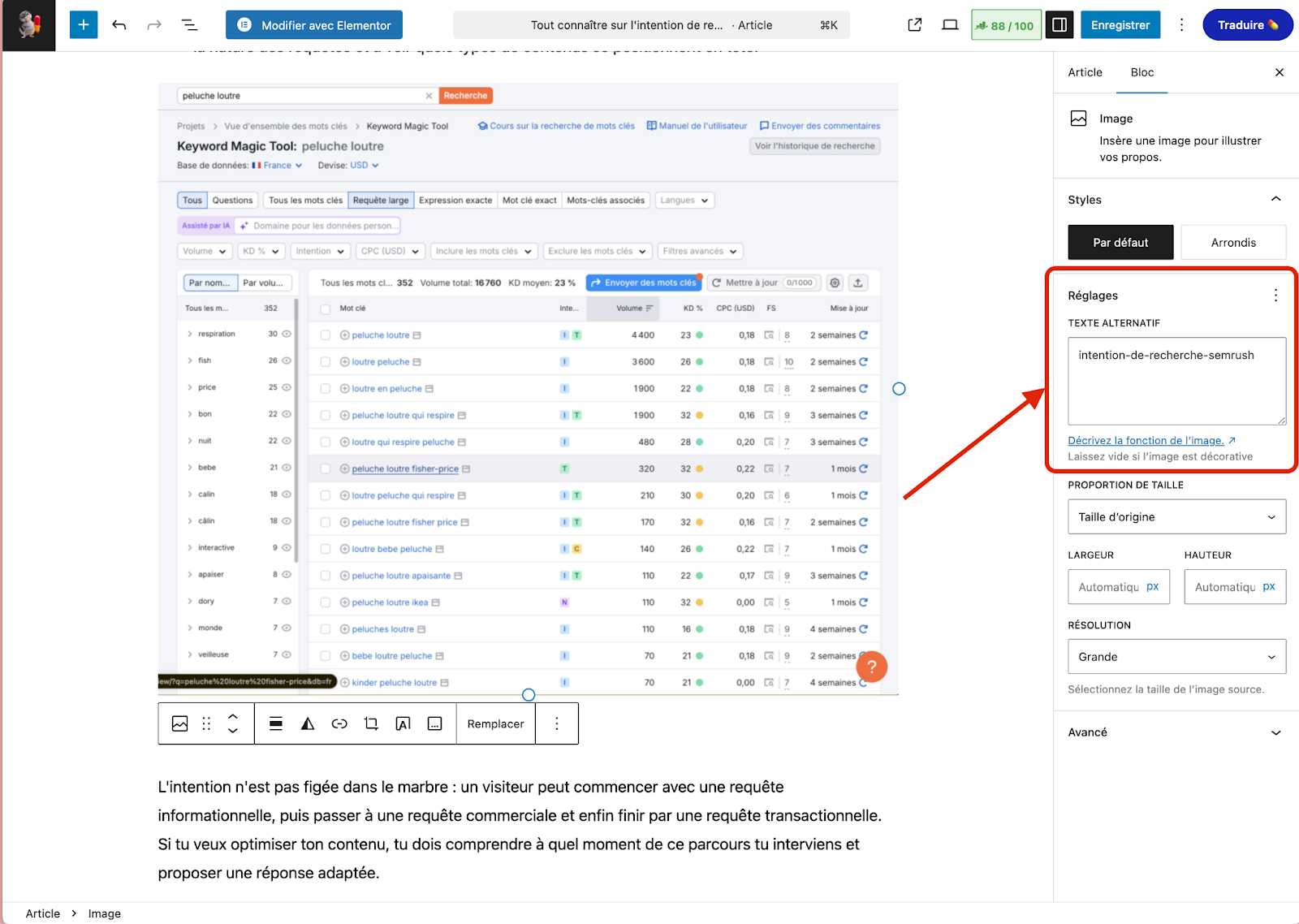Open the Décrivez la fonction de l'image link
Screen dimensions: 1299x924
coord(1151,440)
